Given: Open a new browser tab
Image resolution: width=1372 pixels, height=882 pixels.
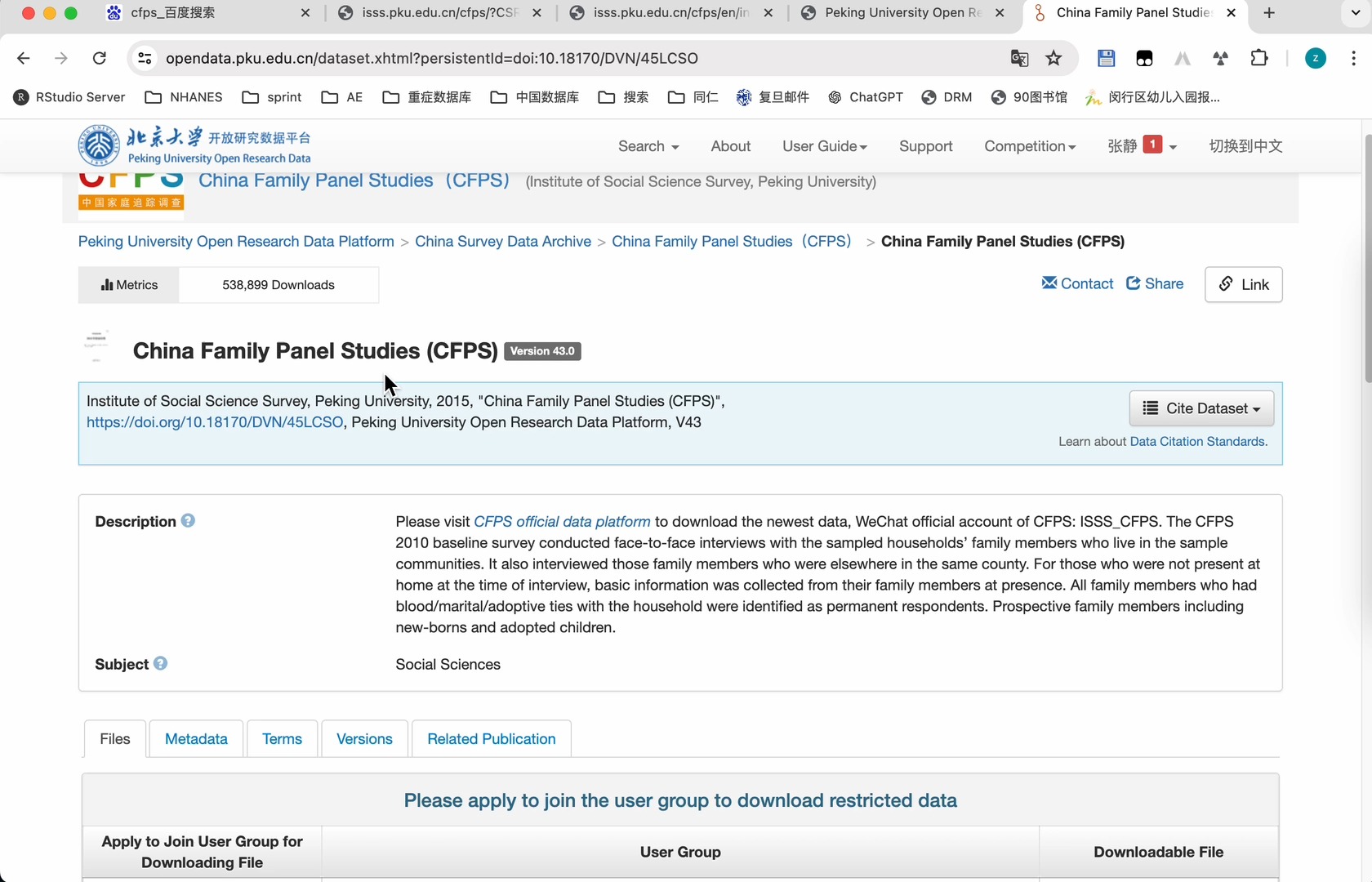Looking at the screenshot, I should click(x=1269, y=13).
